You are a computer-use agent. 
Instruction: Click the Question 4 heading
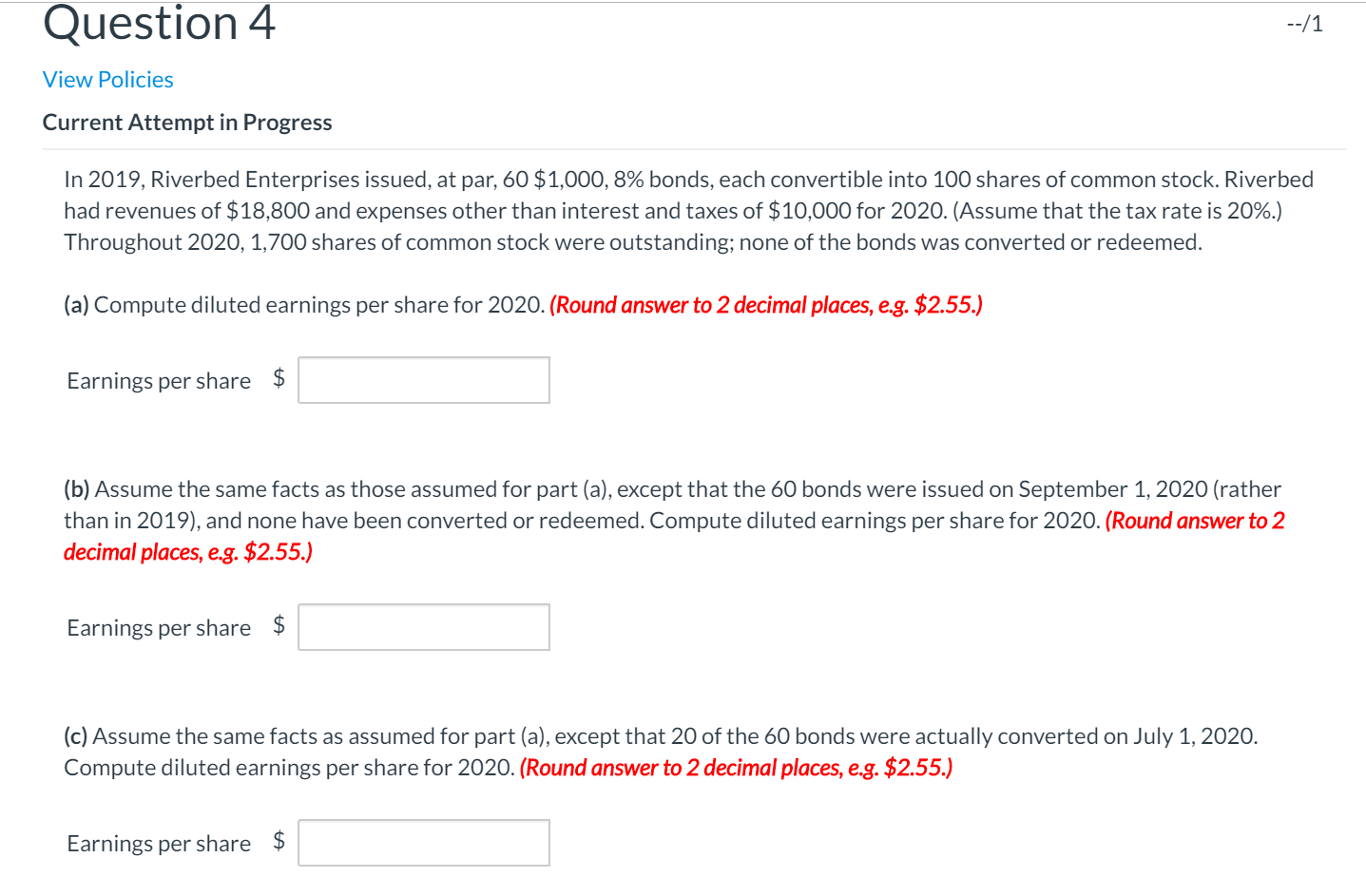pos(157,24)
